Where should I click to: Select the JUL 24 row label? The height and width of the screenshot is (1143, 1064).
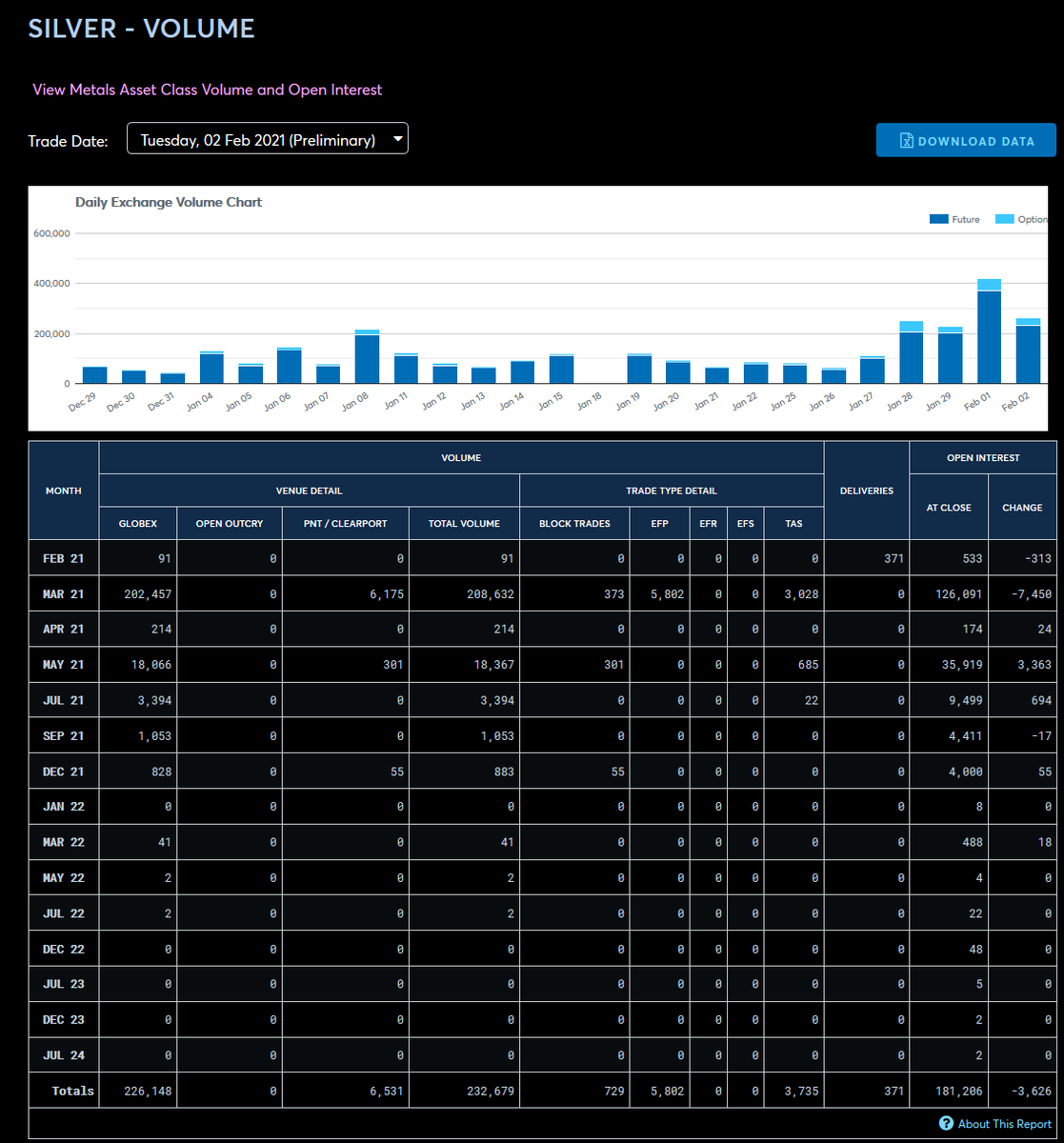(64, 1054)
